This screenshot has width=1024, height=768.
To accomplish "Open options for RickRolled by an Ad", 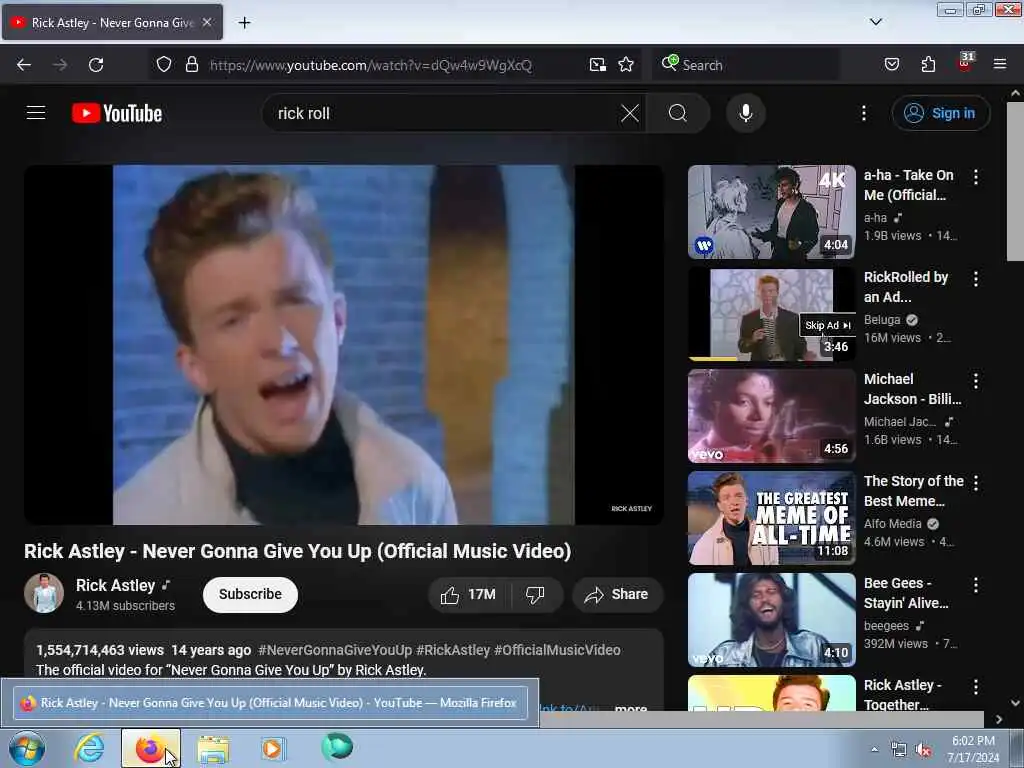I will 976,279.
